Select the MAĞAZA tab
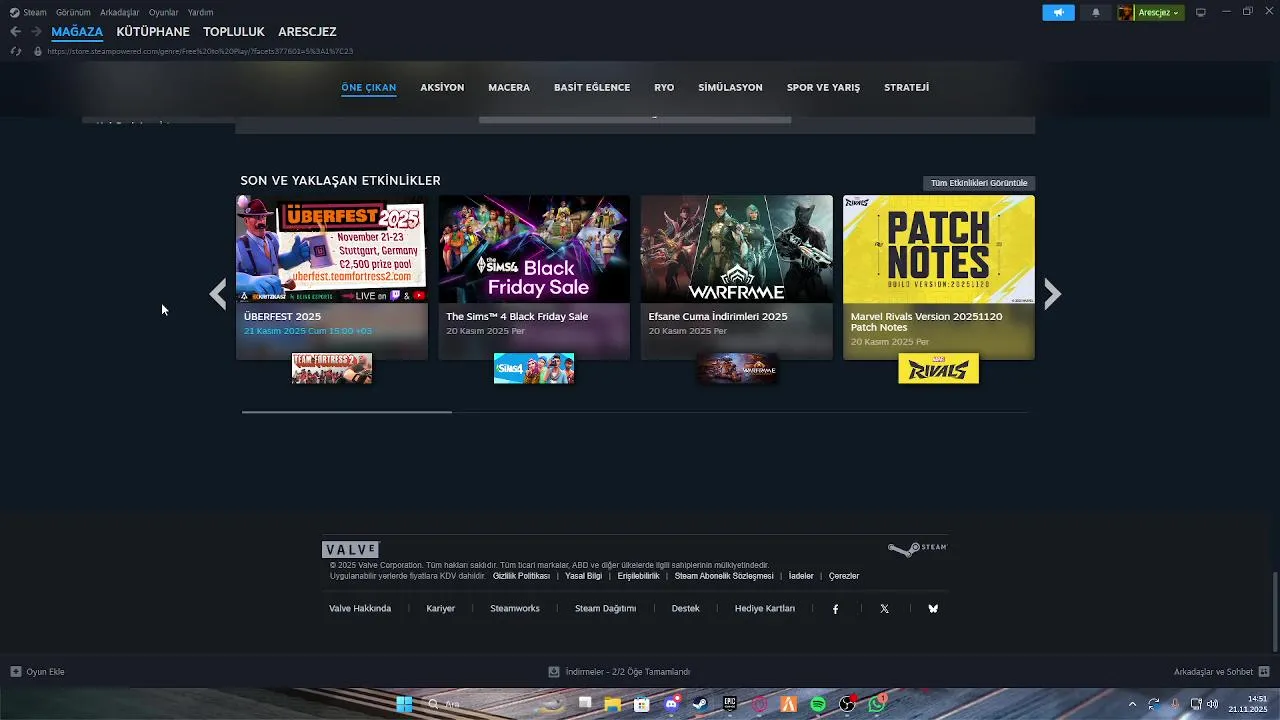The height and width of the screenshot is (720, 1280). tap(77, 32)
